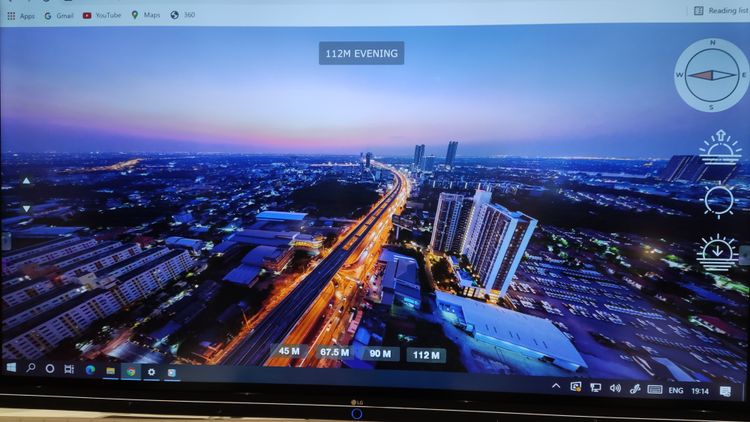Open the Reading list panel

point(721,10)
